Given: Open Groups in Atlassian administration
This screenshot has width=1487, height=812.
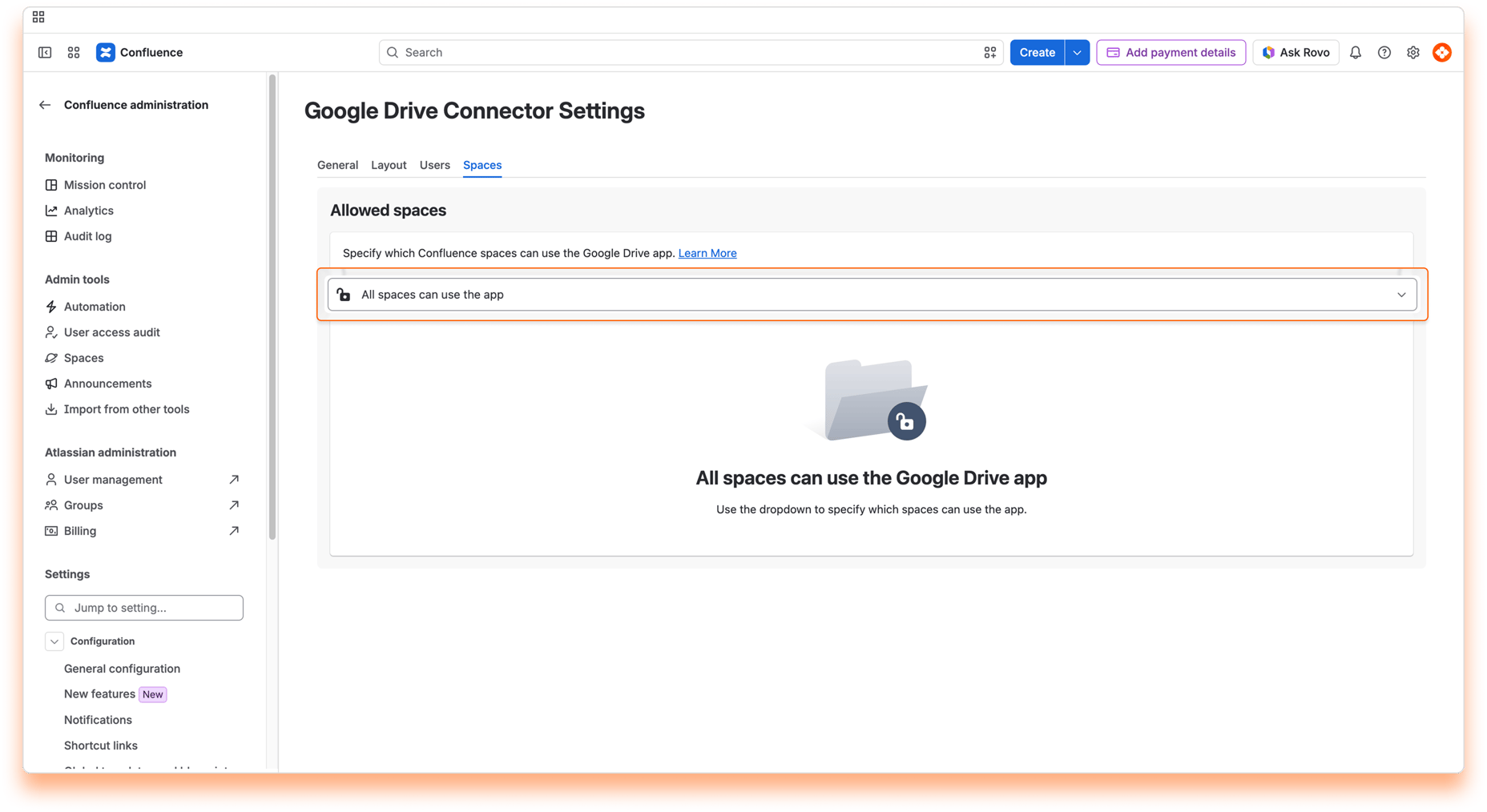Looking at the screenshot, I should tap(83, 505).
